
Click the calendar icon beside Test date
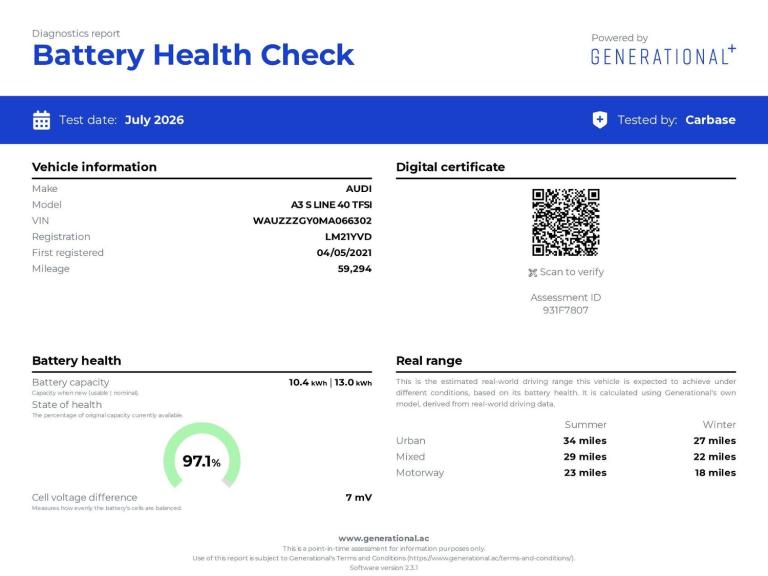click(41, 120)
